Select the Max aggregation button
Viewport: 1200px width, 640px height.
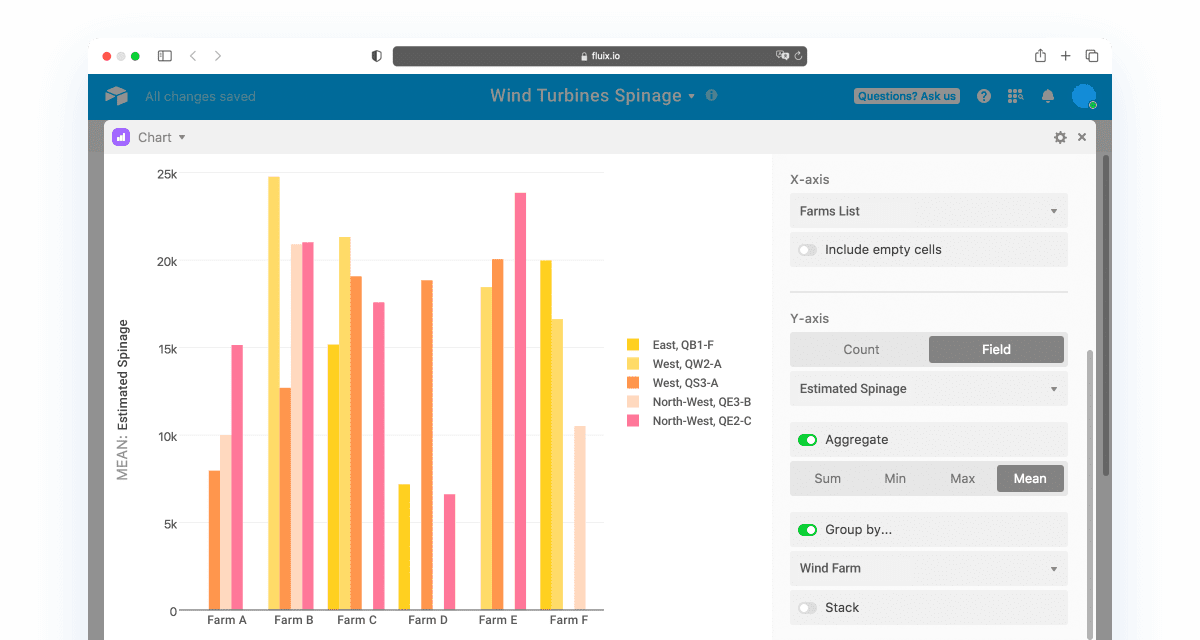pos(962,479)
